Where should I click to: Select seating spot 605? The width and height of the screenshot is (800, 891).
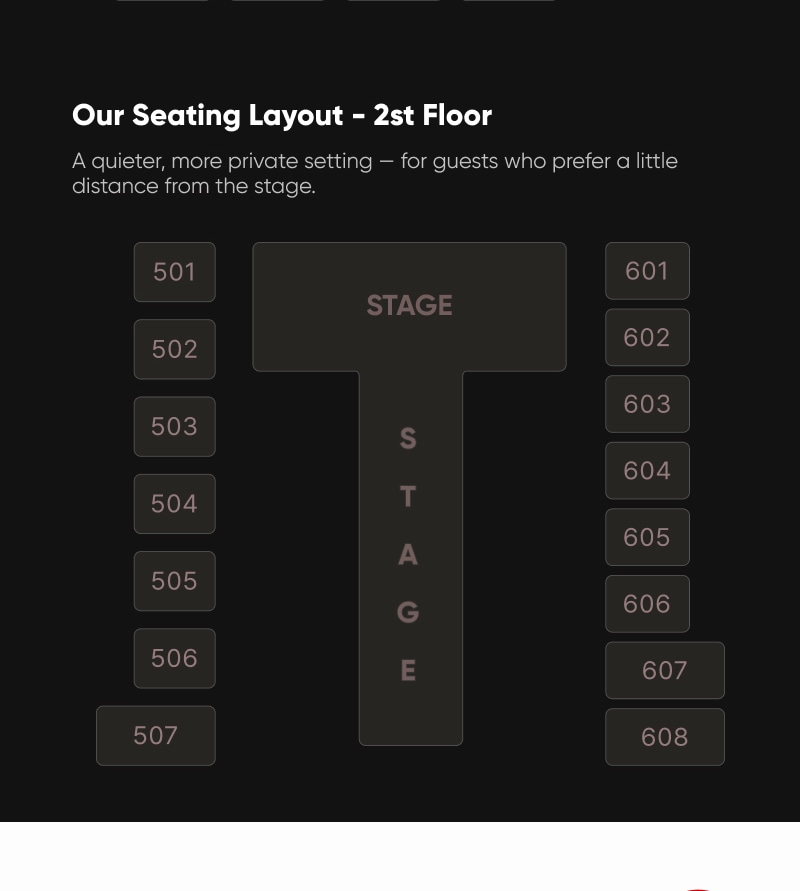tap(647, 536)
